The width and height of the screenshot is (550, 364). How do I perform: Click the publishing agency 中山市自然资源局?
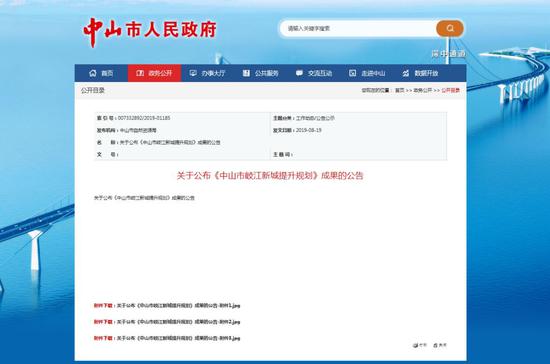138,130
